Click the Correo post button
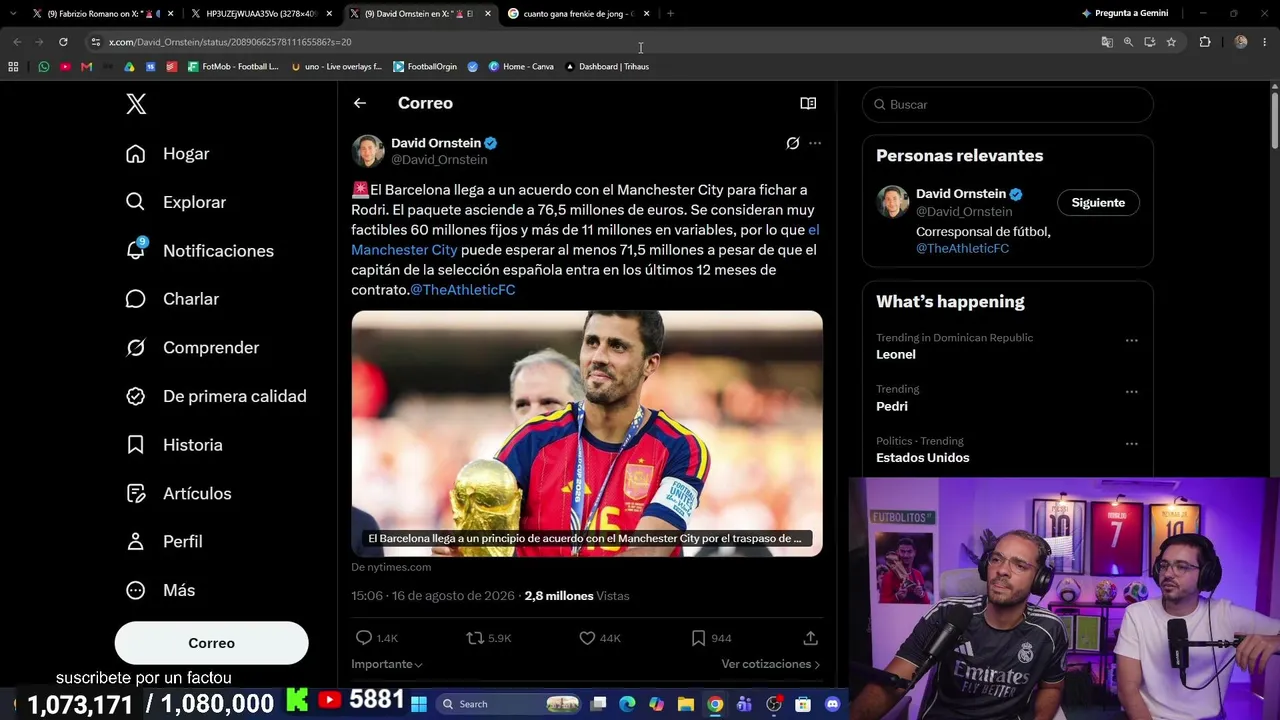Viewport: 1280px width, 720px height. [211, 643]
